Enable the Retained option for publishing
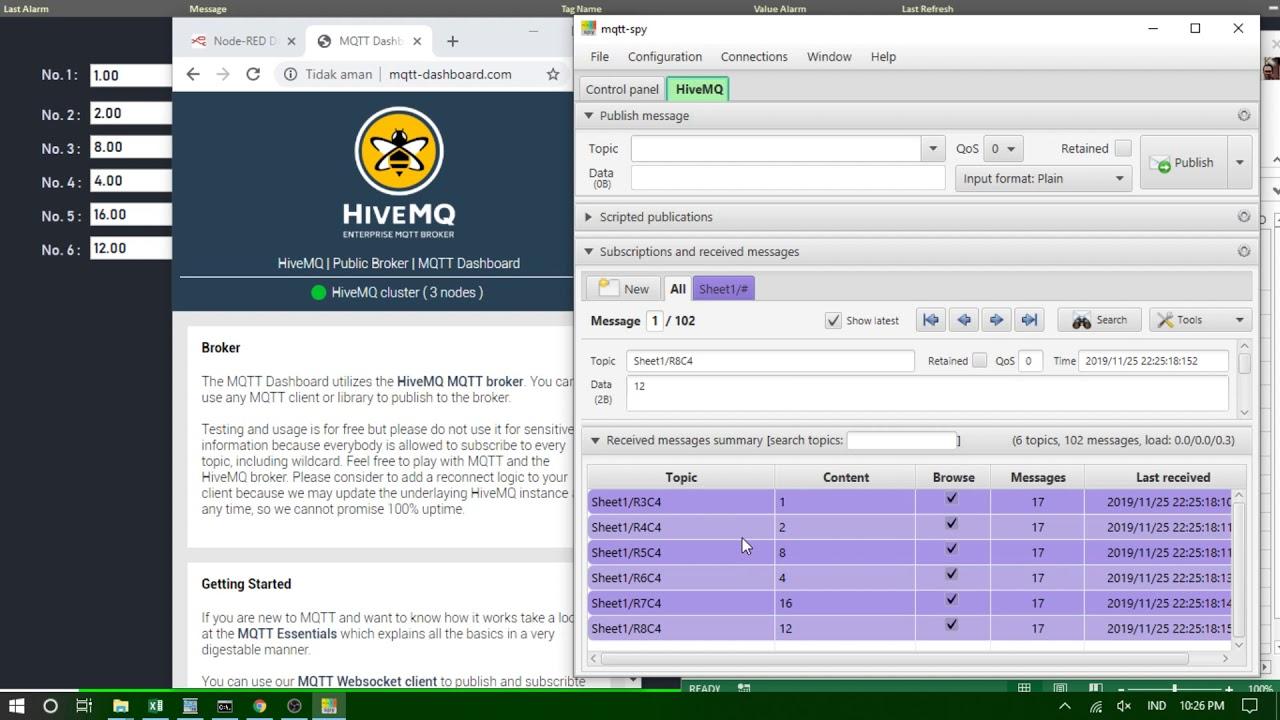This screenshot has width=1280, height=720. (x=1123, y=147)
